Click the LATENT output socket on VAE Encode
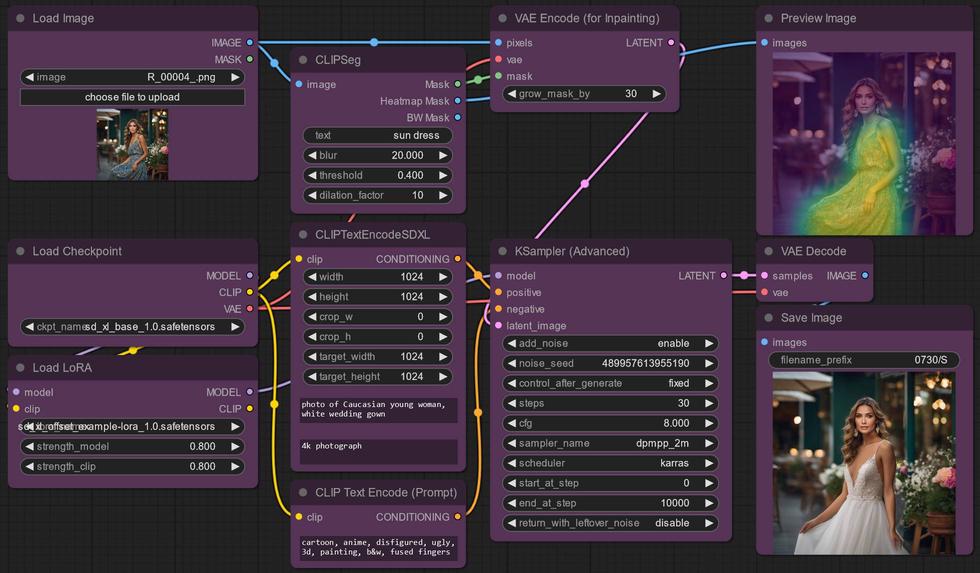The width and height of the screenshot is (980, 573). click(671, 42)
